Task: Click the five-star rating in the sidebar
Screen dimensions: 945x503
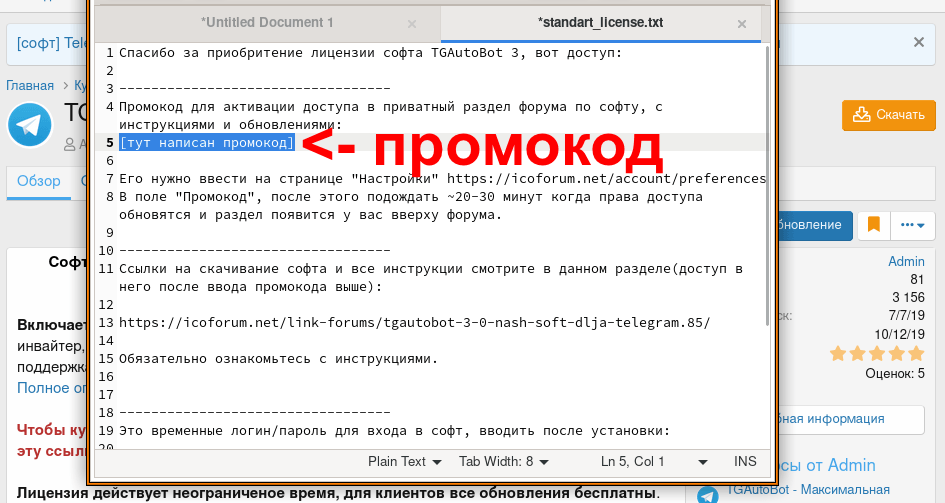Action: tap(877, 353)
